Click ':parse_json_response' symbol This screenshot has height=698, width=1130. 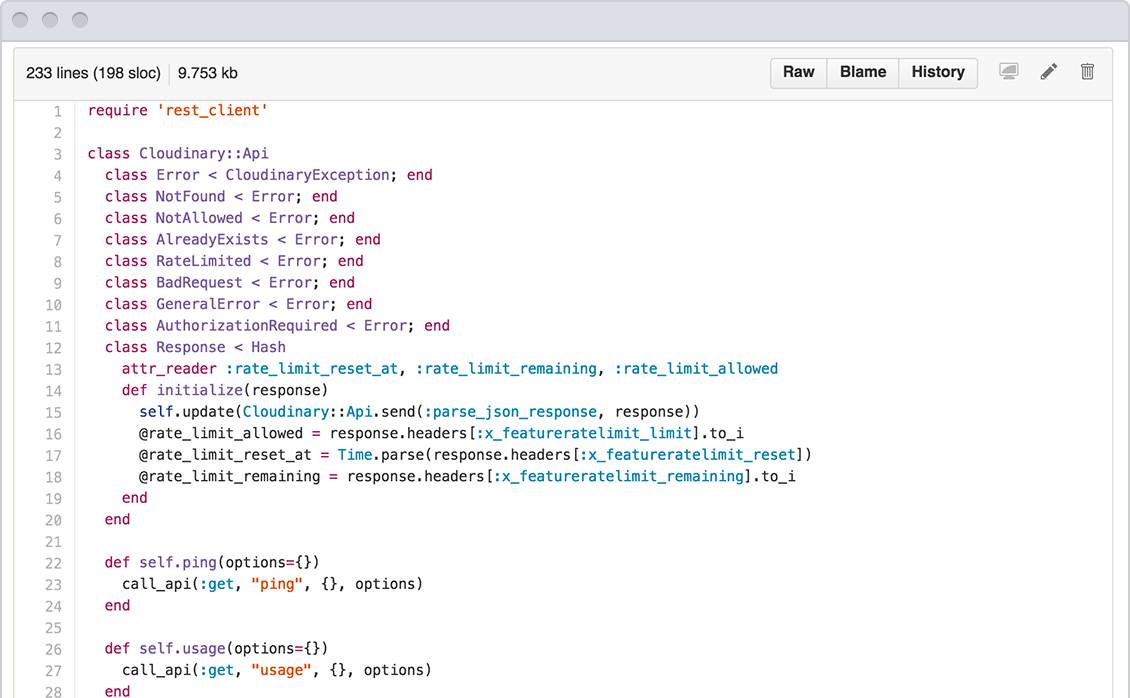point(511,412)
